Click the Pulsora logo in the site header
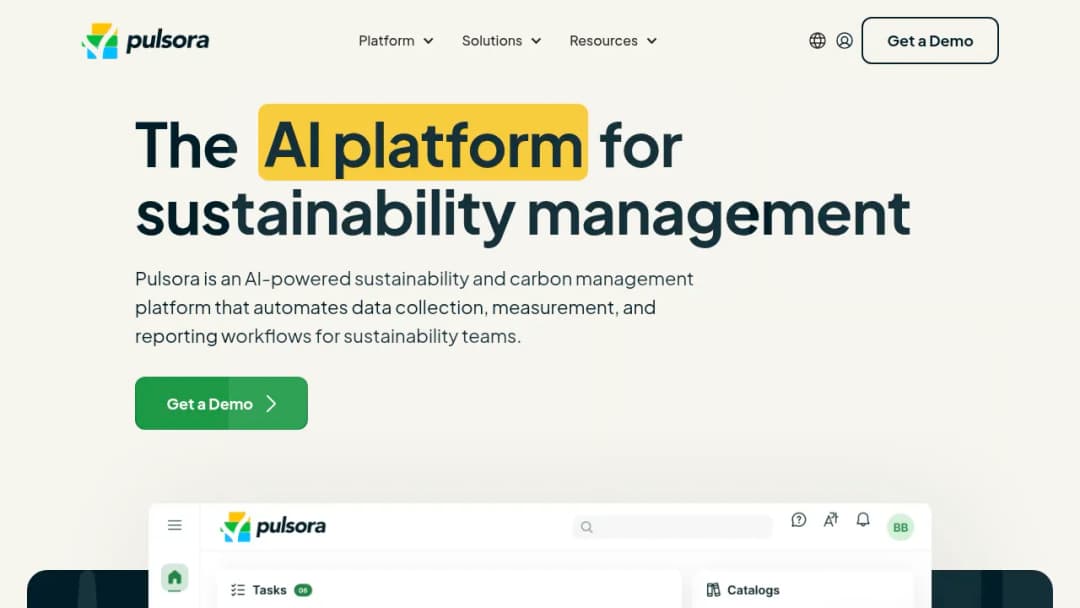This screenshot has width=1080, height=608. click(x=145, y=41)
